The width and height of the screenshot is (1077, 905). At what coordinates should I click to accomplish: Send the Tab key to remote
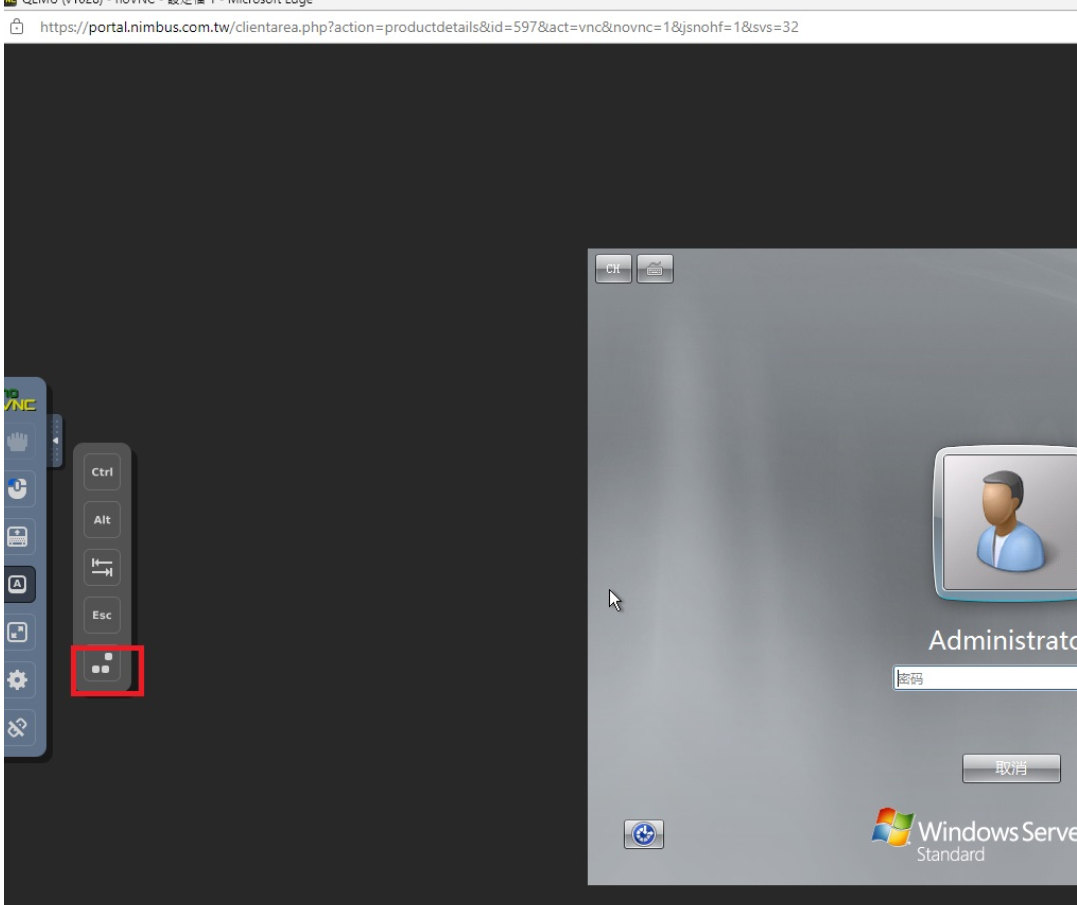[x=102, y=568]
